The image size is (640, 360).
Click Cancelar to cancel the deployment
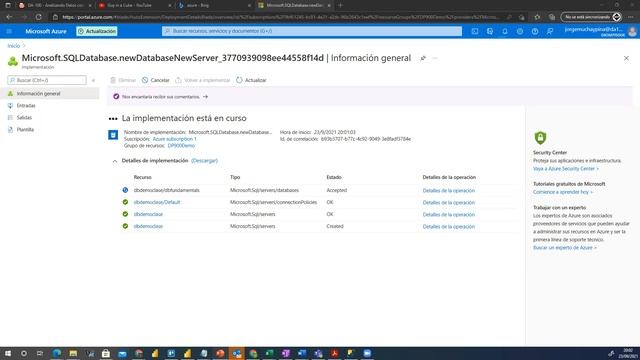(156, 80)
